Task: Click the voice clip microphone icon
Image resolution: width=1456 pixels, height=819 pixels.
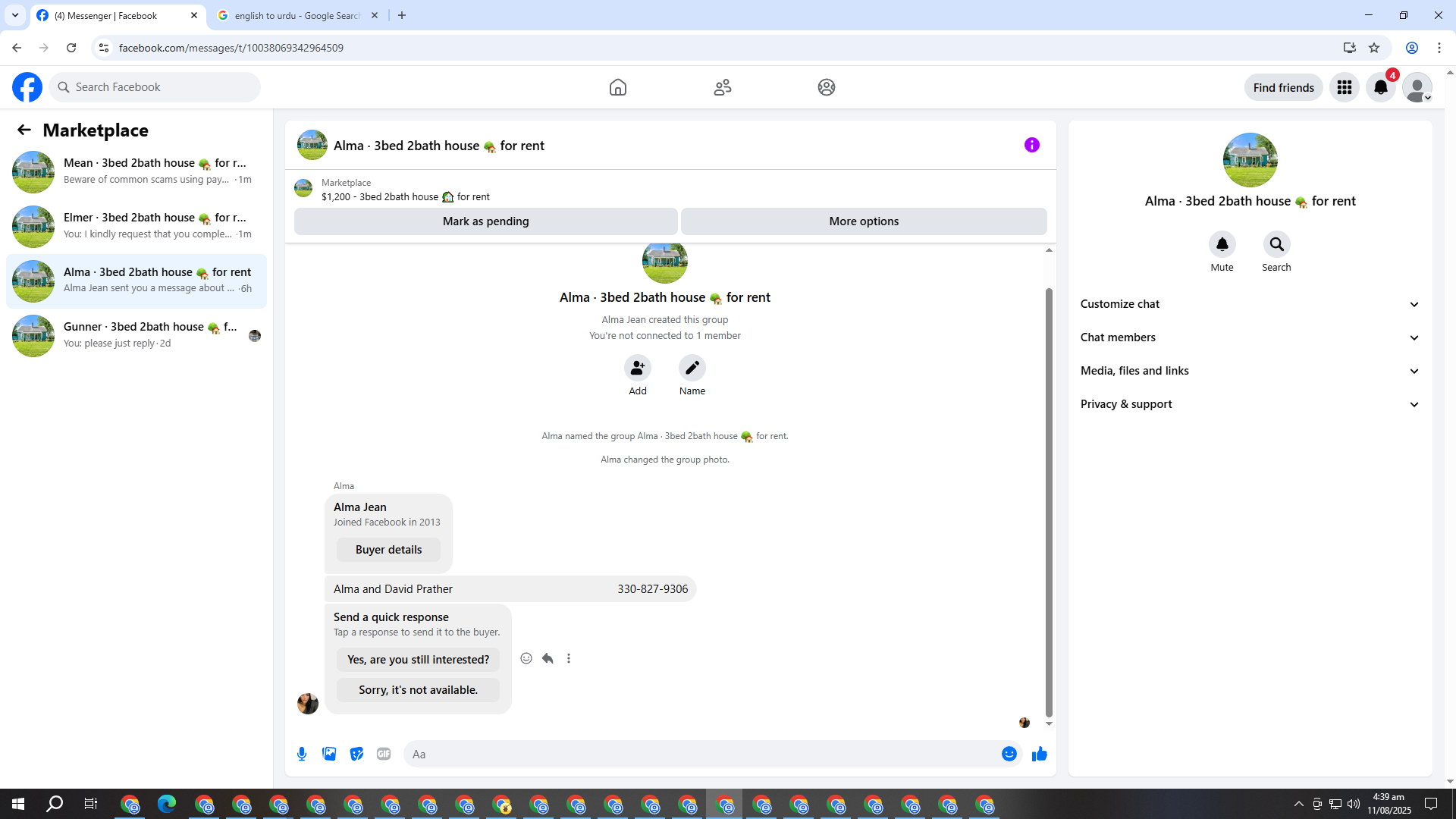Action: (302, 754)
